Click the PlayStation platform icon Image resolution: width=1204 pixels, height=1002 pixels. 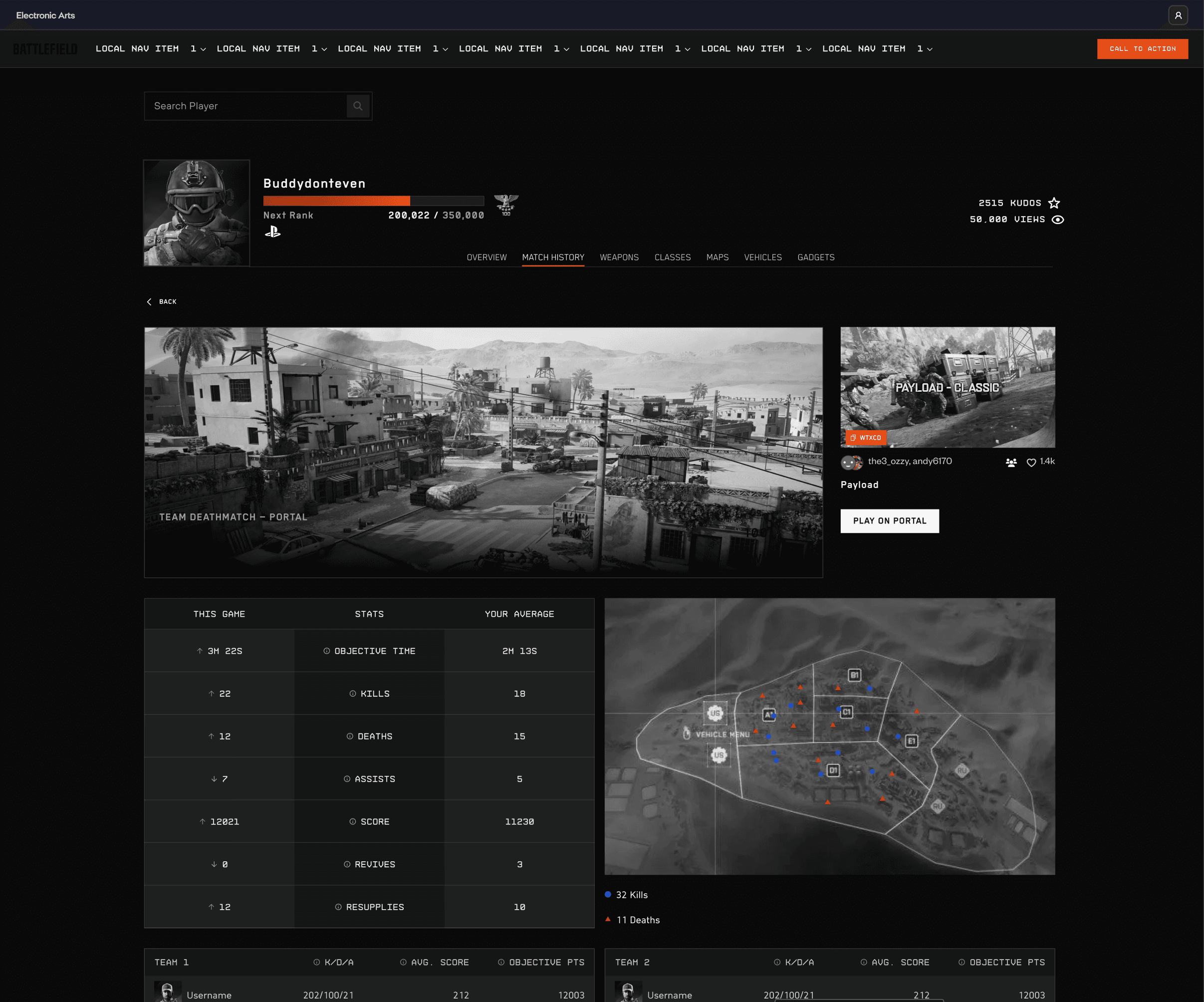pos(273,232)
